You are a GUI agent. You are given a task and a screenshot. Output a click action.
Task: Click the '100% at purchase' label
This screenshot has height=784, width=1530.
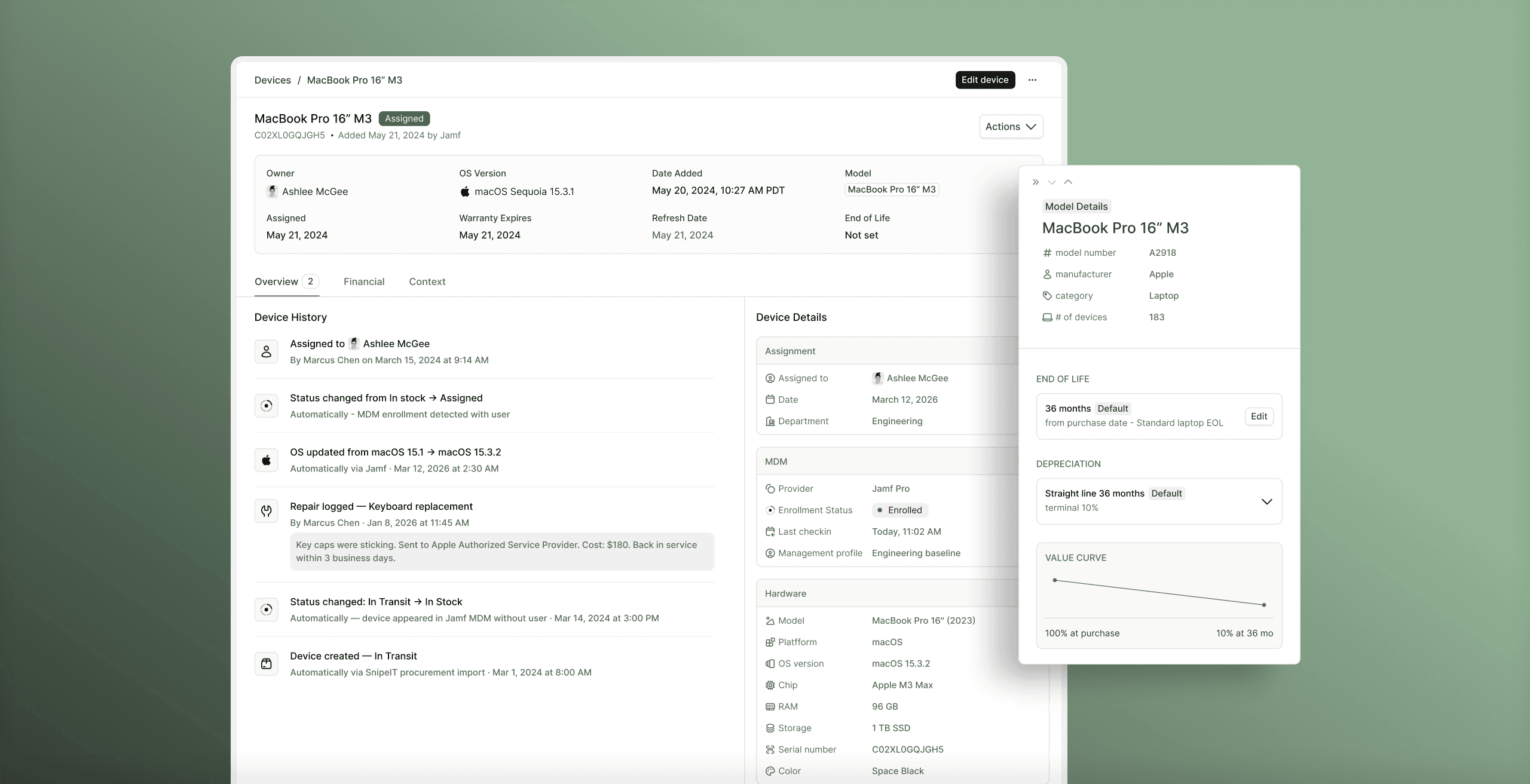(x=1082, y=633)
